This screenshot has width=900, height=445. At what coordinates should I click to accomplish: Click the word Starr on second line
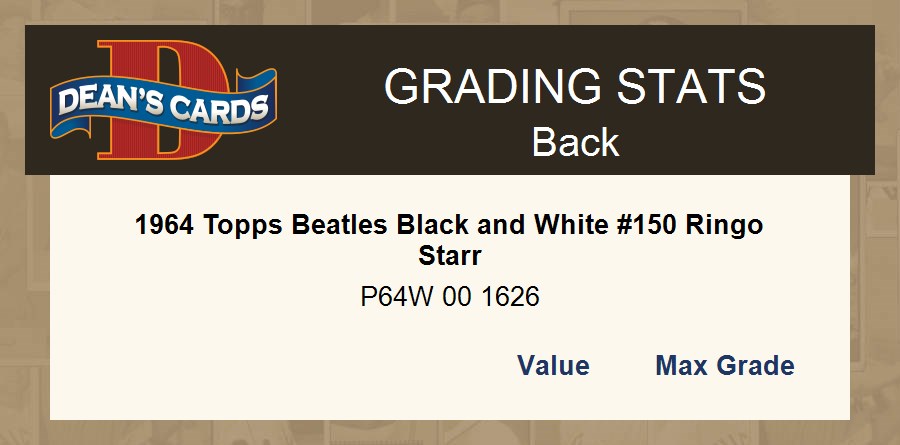coord(450,256)
